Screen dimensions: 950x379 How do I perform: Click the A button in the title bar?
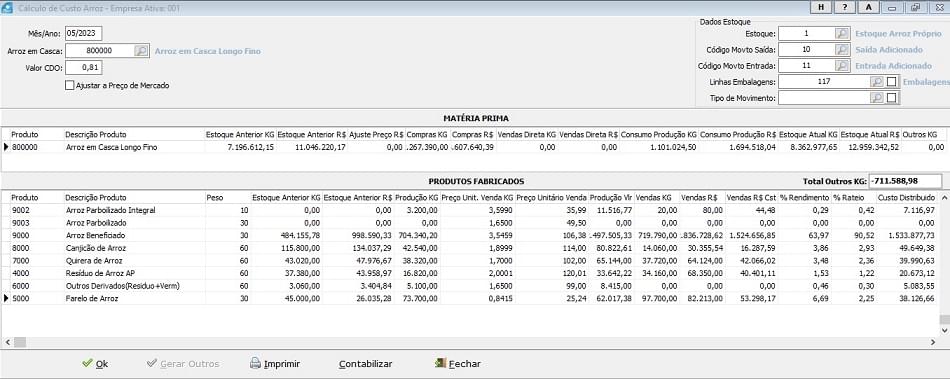point(868,7)
